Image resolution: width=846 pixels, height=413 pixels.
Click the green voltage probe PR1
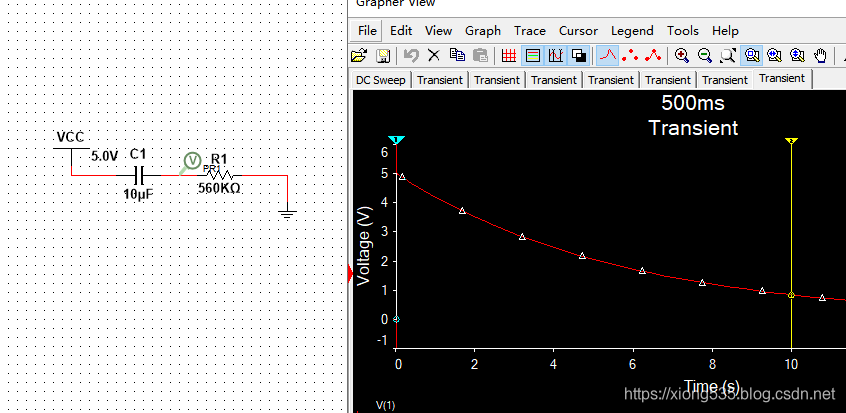tap(190, 163)
